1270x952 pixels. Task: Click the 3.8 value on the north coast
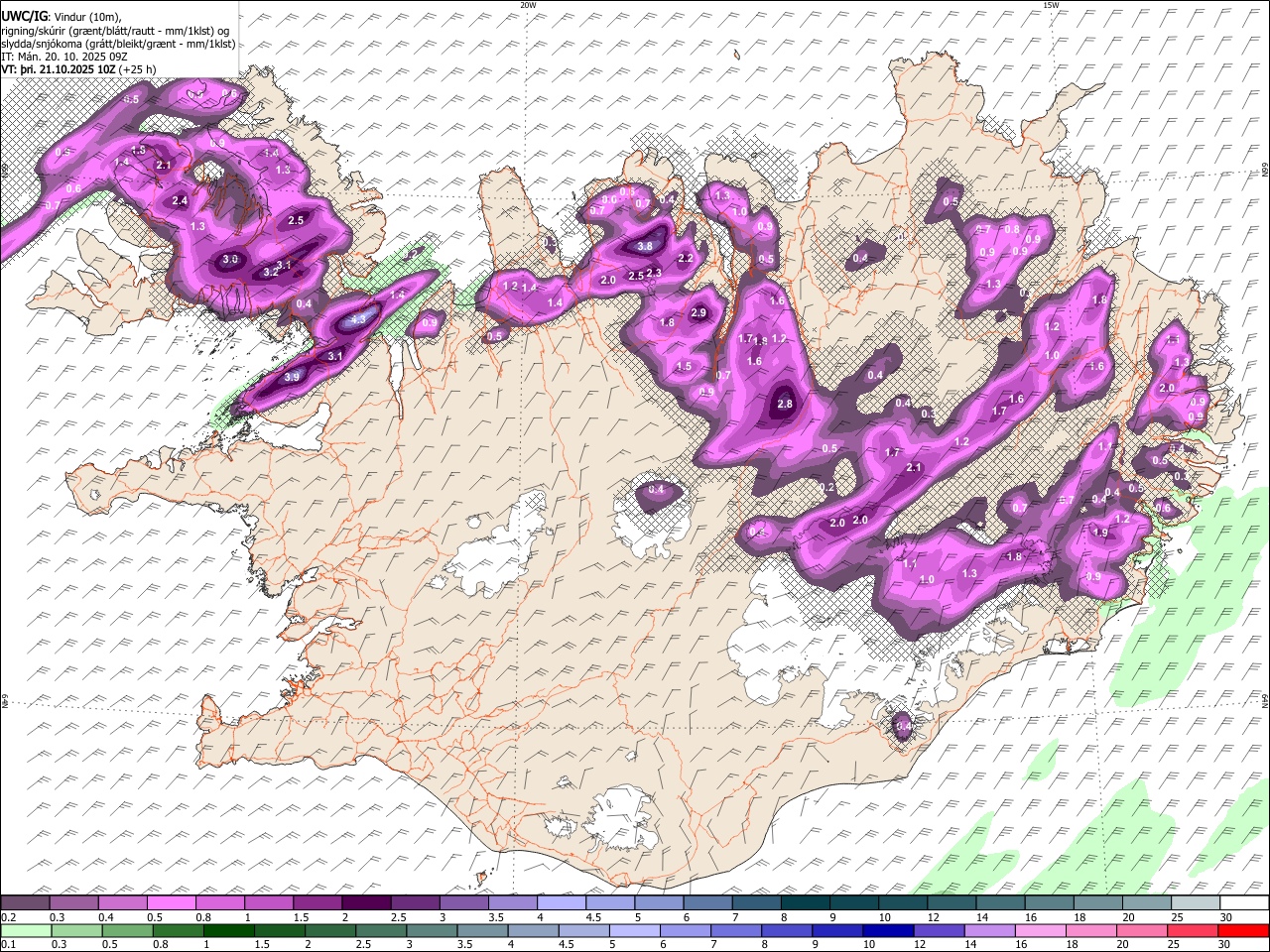(x=645, y=246)
